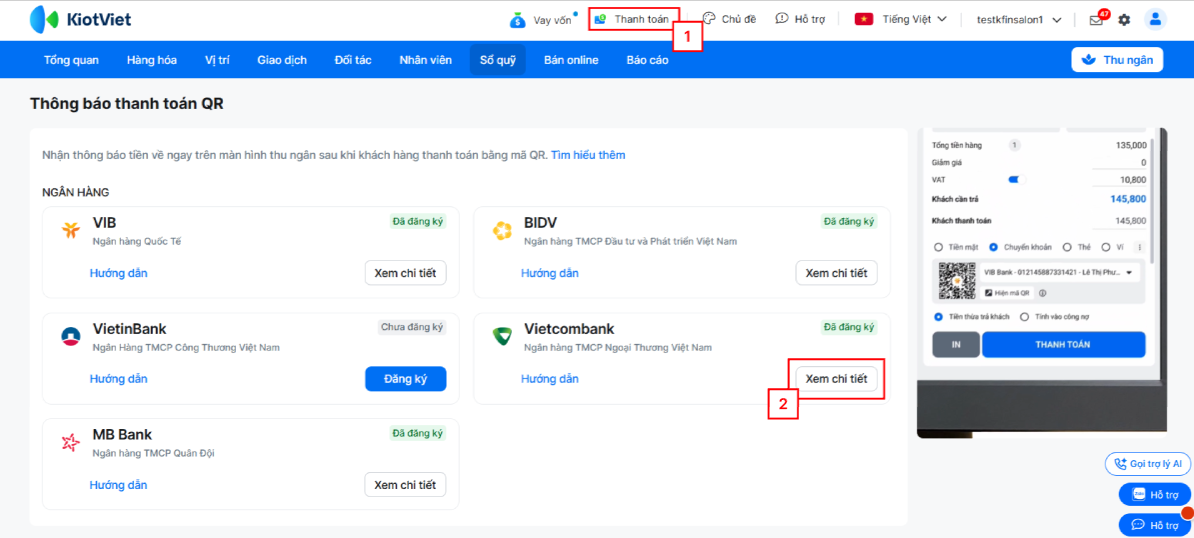Click the Đã đăng ký badge on BIDV
This screenshot has width=1194, height=538.
[x=849, y=222]
